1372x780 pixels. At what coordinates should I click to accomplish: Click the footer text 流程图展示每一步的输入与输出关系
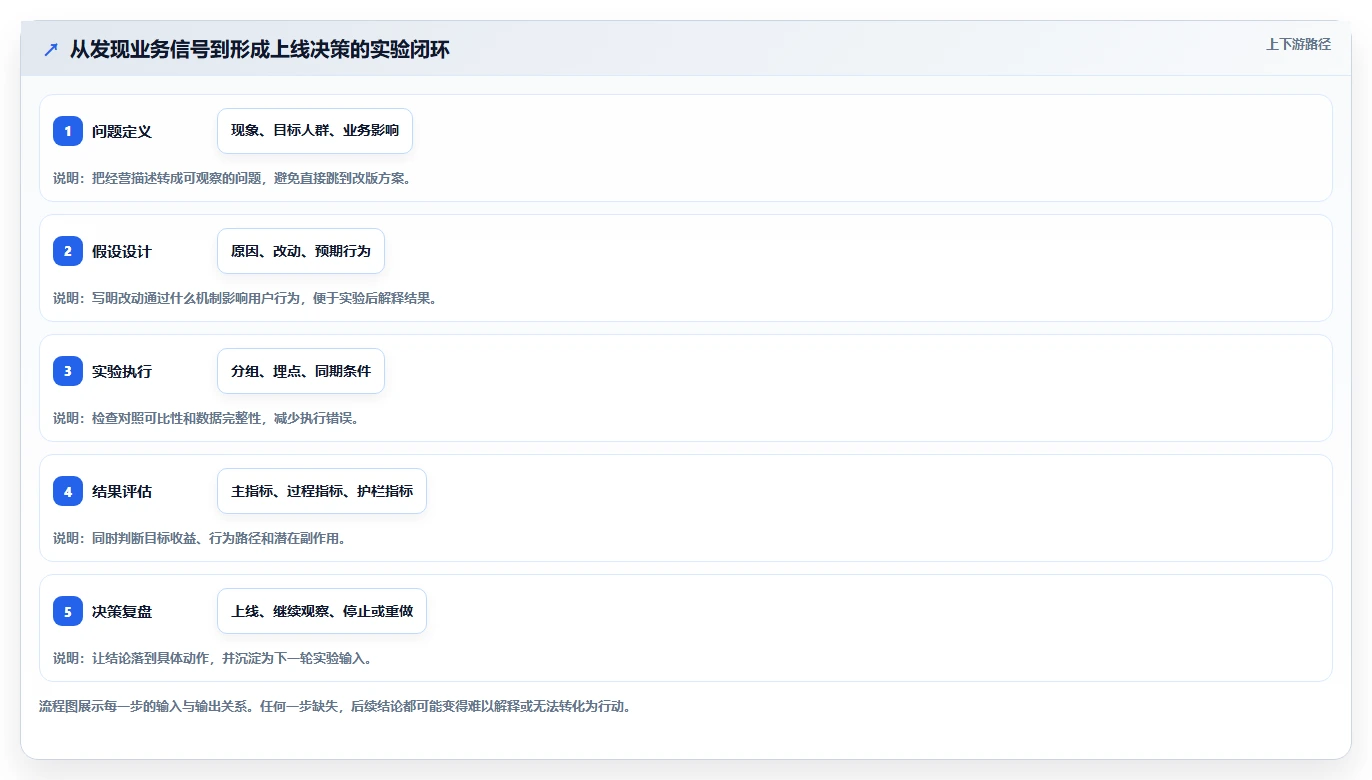(x=145, y=706)
